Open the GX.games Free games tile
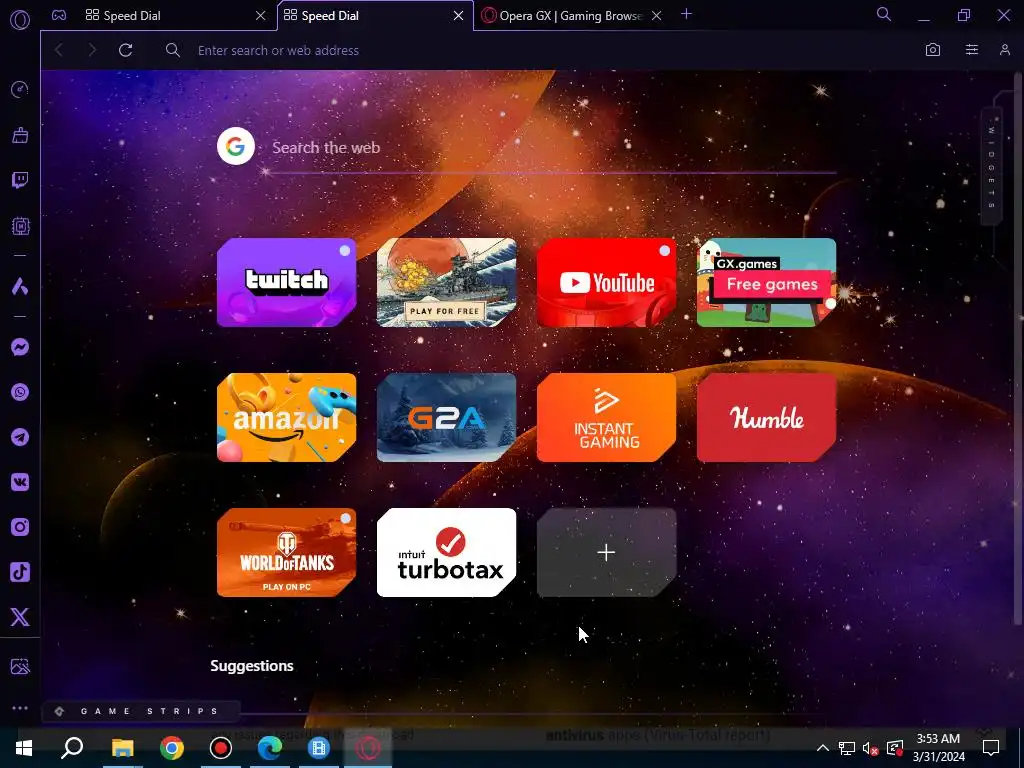The image size is (1024, 768). pyautogui.click(x=767, y=282)
